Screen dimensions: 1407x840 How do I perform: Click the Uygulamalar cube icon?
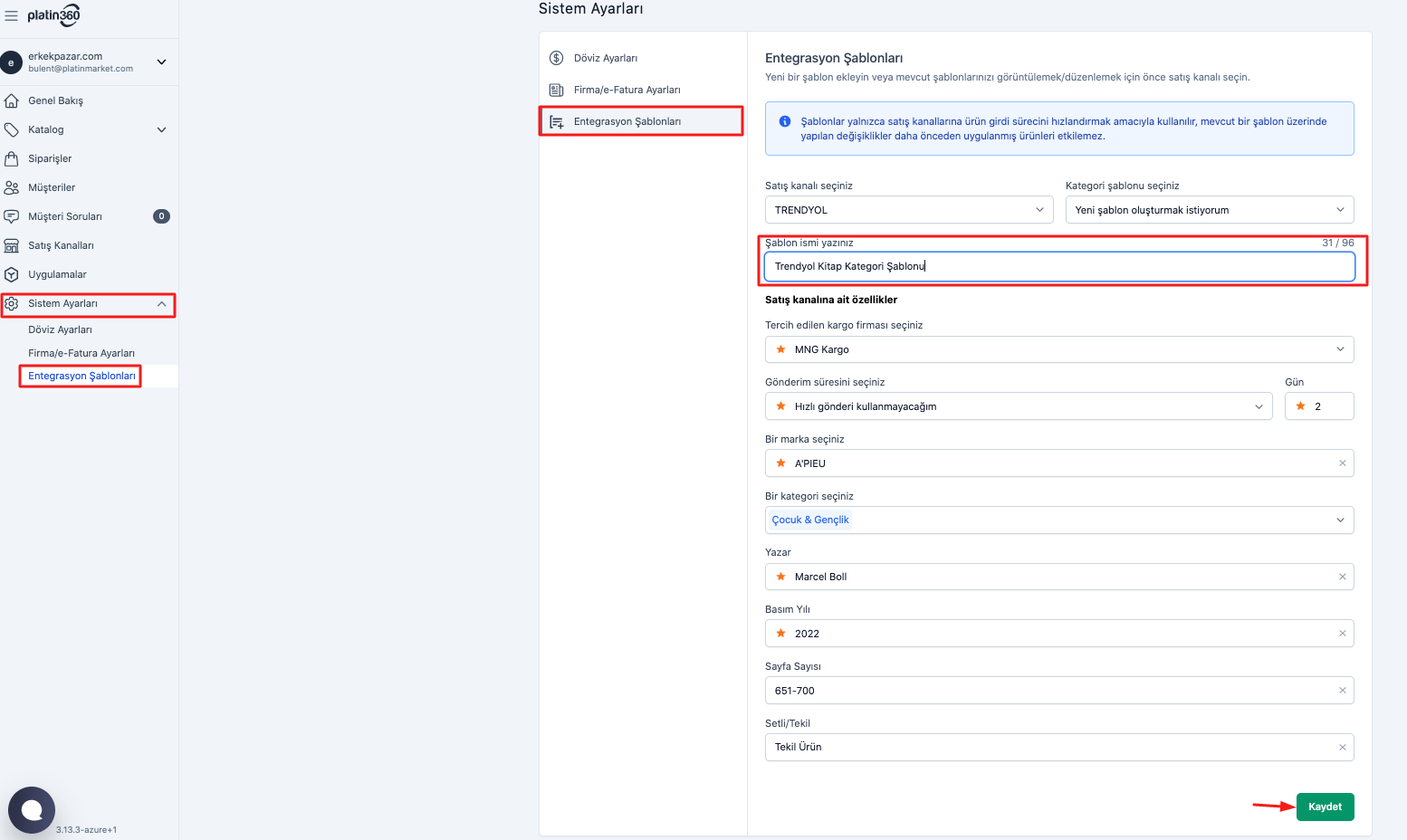coord(12,274)
